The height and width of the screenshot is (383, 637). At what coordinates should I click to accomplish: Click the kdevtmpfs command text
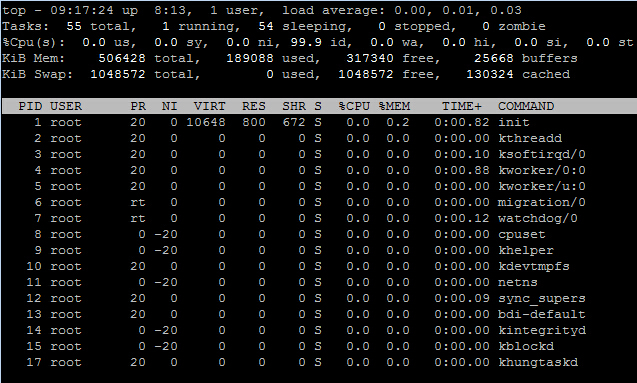coord(534,266)
